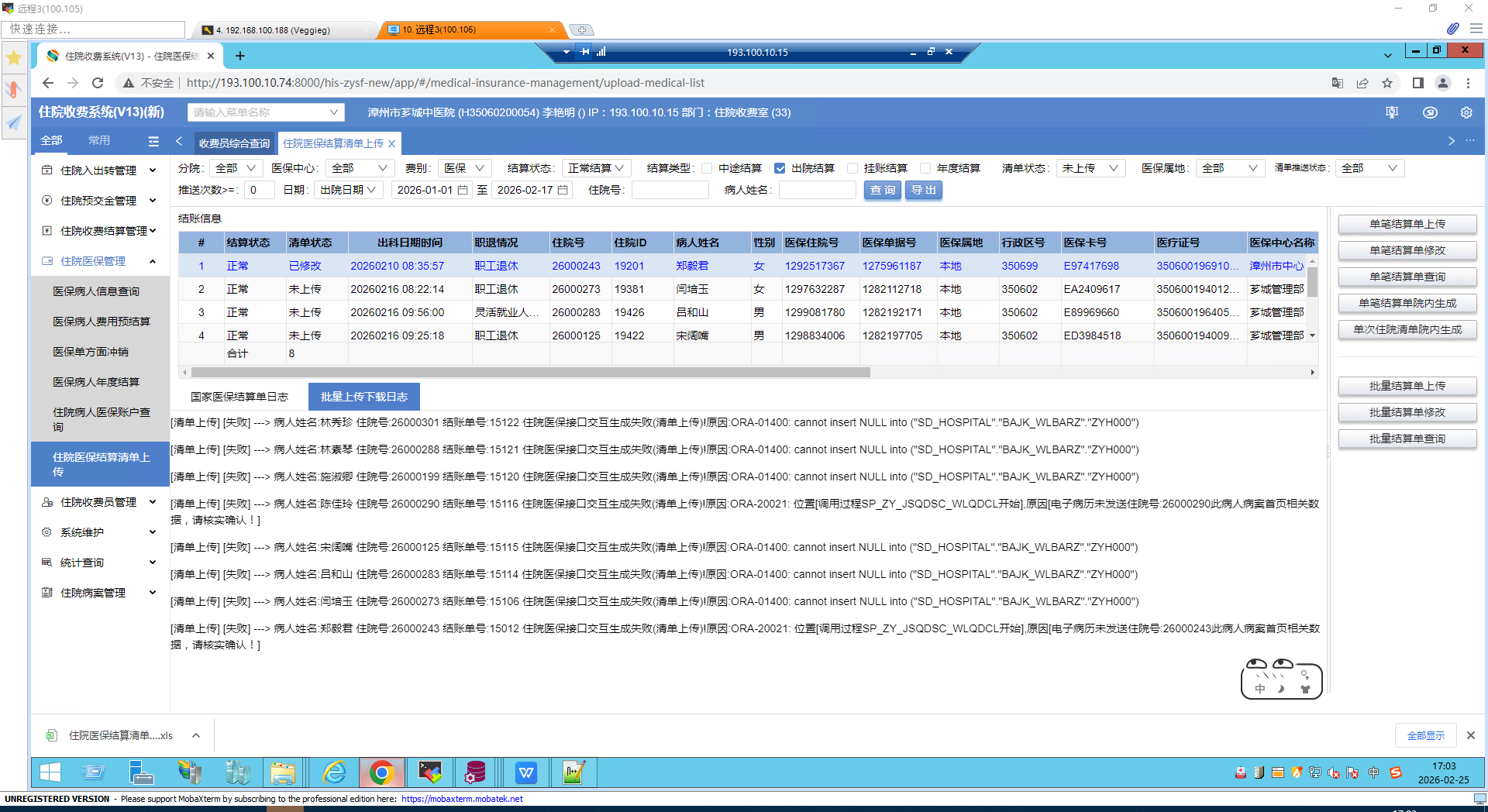The width and height of the screenshot is (1488, 812).
Task: Click the Sogou input method tray icon
Action: point(1396,772)
